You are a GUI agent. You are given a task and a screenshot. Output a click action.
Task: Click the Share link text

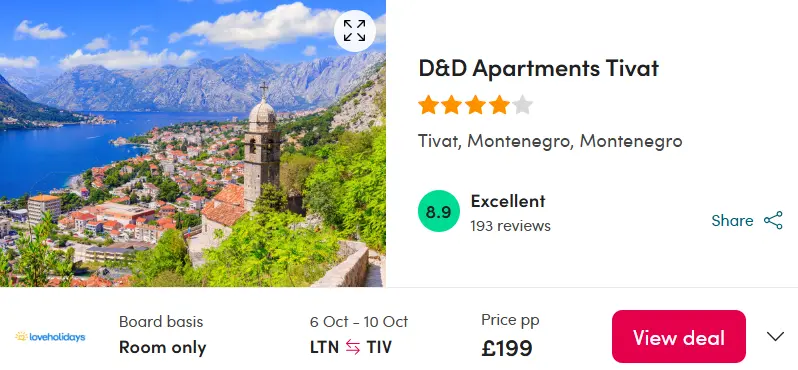click(732, 220)
